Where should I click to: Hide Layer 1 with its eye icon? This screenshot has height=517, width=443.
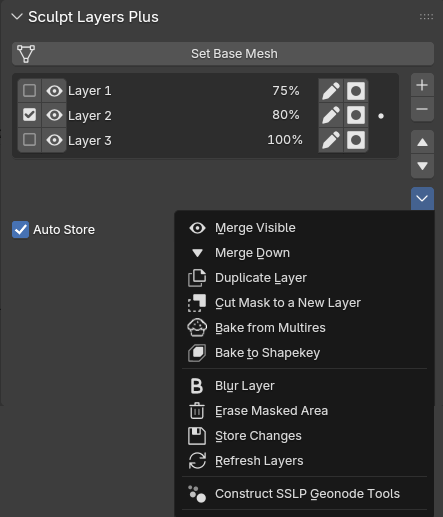(54, 91)
